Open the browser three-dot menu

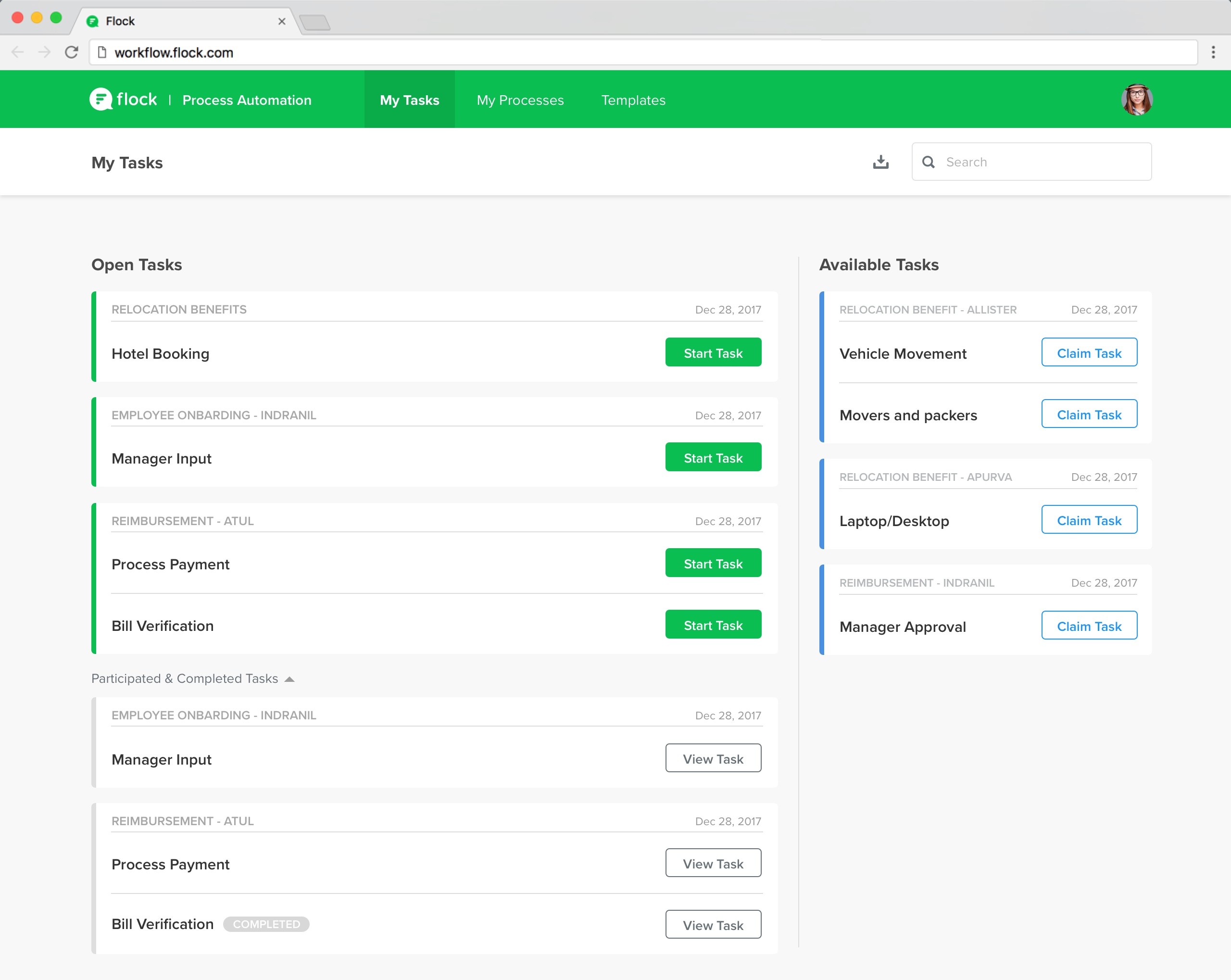[x=1213, y=52]
